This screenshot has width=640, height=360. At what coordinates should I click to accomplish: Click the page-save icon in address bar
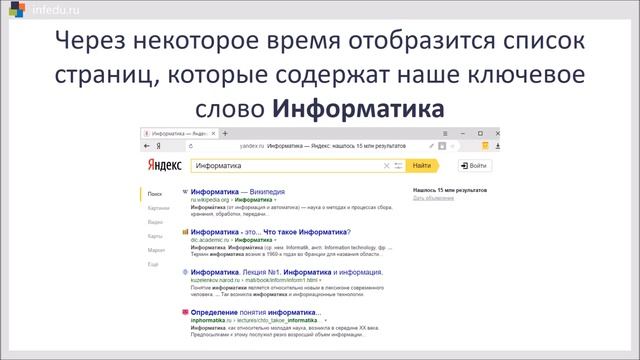tap(442, 146)
